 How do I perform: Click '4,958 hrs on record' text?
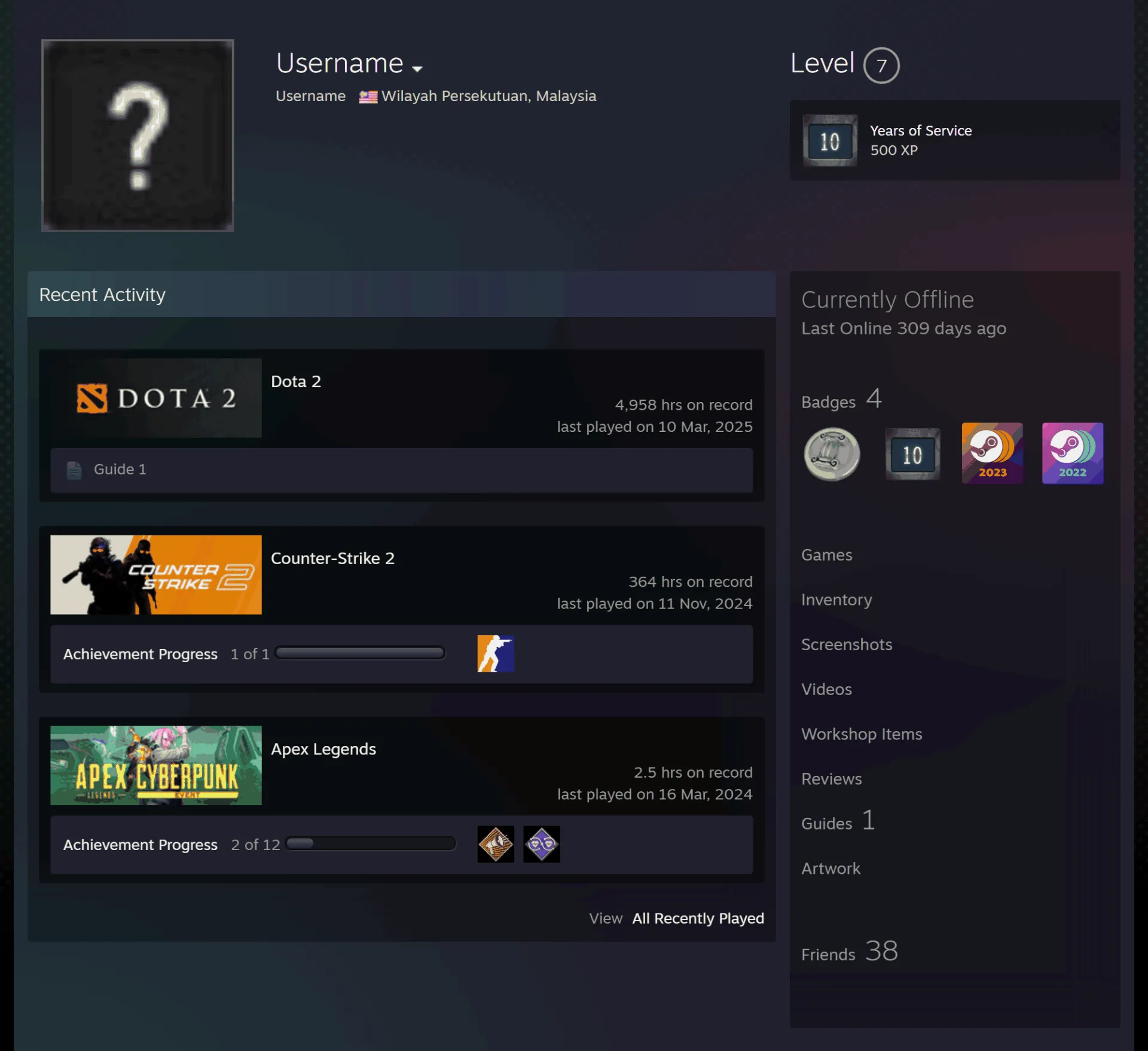[x=684, y=405]
